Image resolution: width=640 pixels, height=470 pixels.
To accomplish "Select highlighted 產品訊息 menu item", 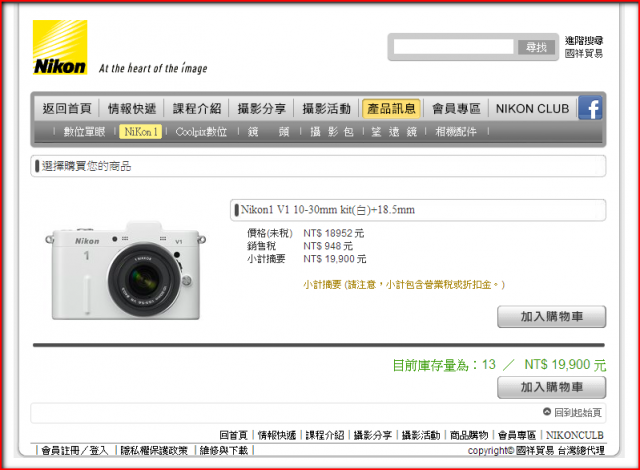I will tap(391, 109).
